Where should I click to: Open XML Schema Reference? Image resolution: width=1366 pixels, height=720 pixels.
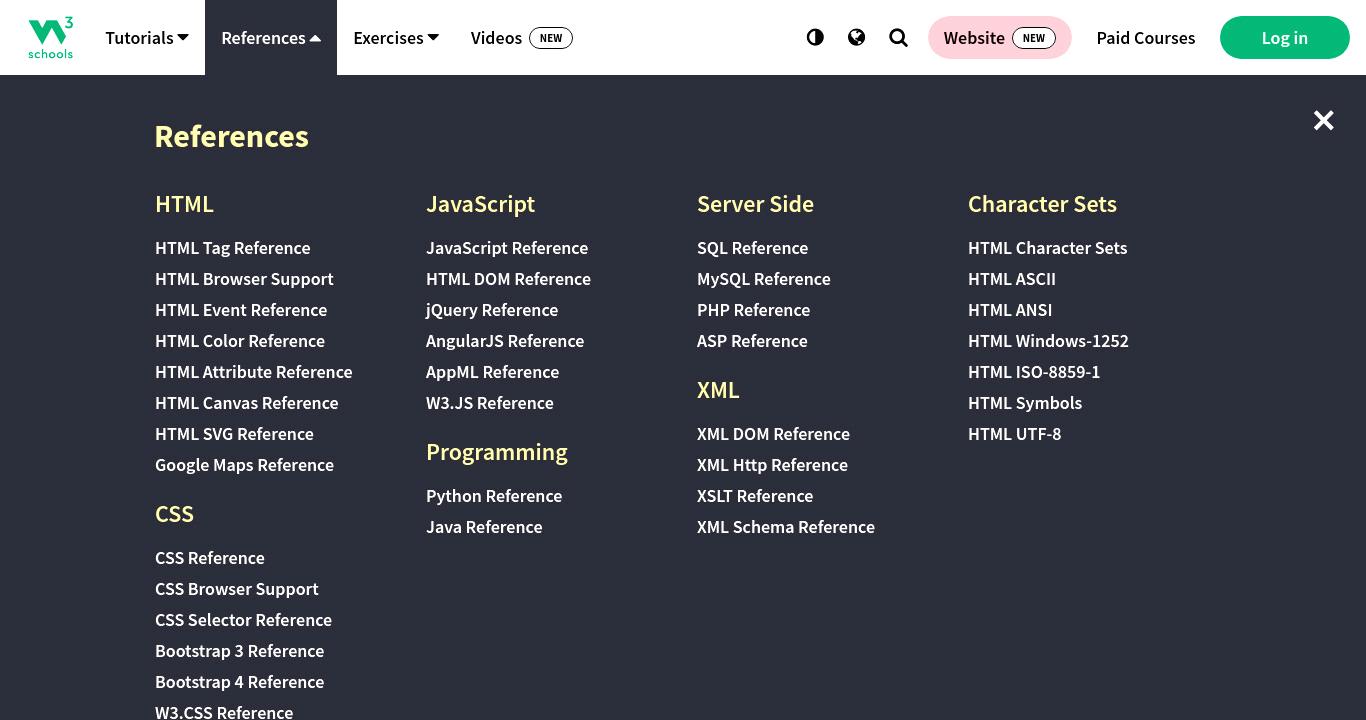click(x=786, y=527)
